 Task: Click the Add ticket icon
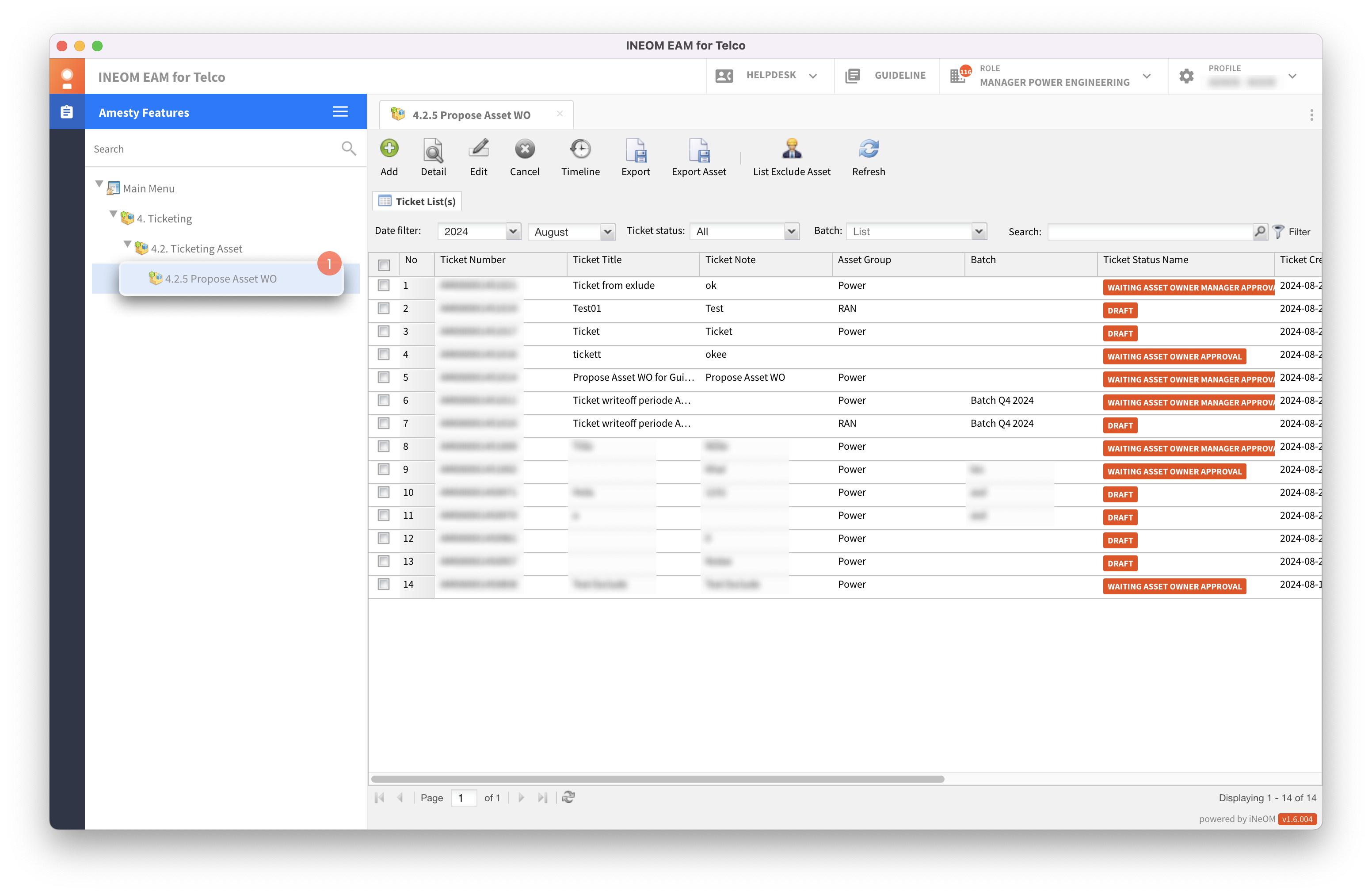click(389, 149)
